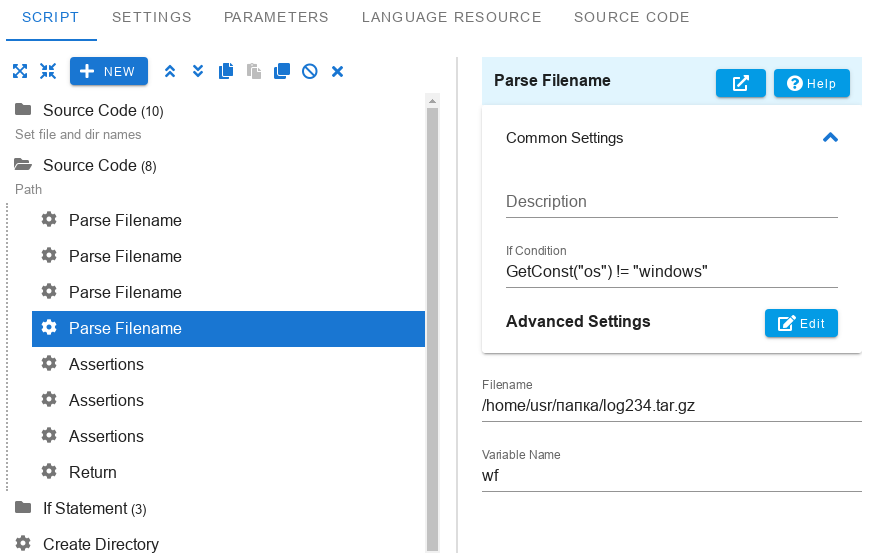Move command down with double chevron

[x=197, y=71]
